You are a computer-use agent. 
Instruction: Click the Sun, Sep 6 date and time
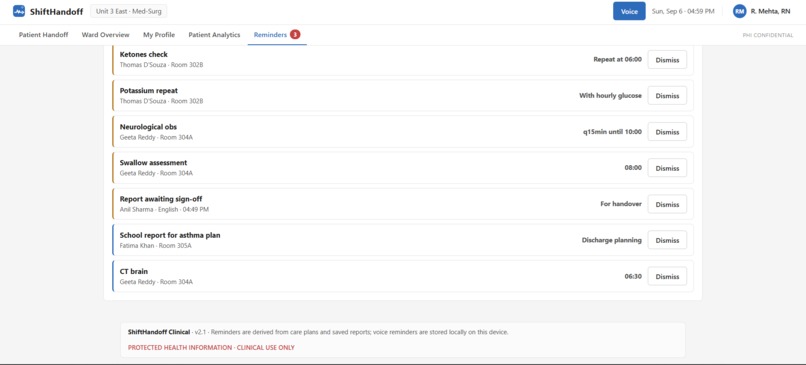pyautogui.click(x=683, y=11)
